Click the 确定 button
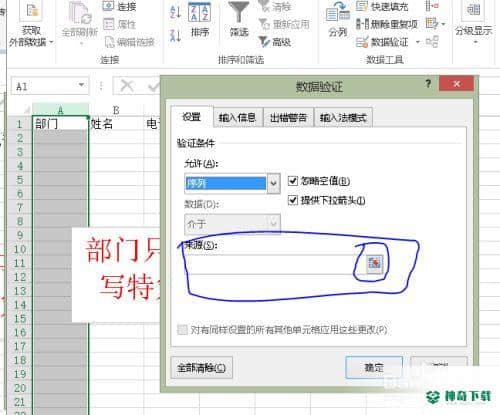The image size is (500, 415). (x=374, y=368)
